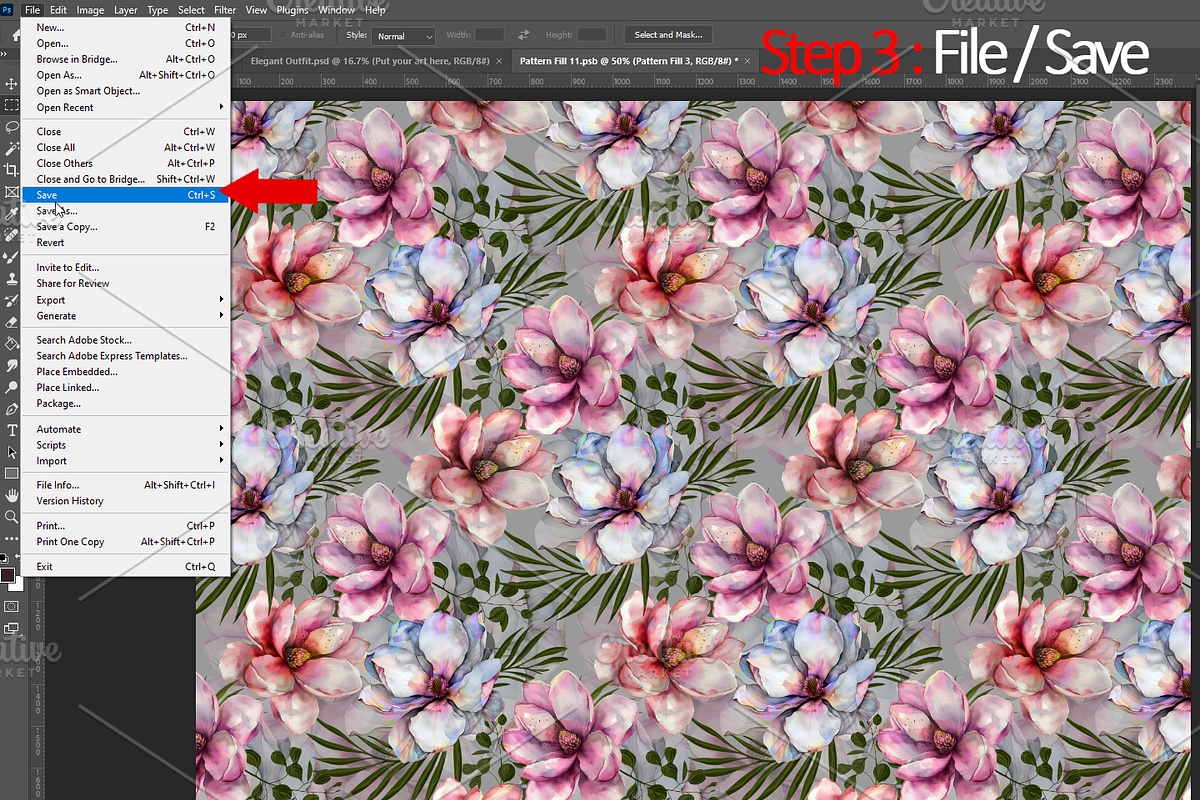This screenshot has height=800, width=1200.
Task: Select the Rectangular Marquee tool
Action: 12,105
